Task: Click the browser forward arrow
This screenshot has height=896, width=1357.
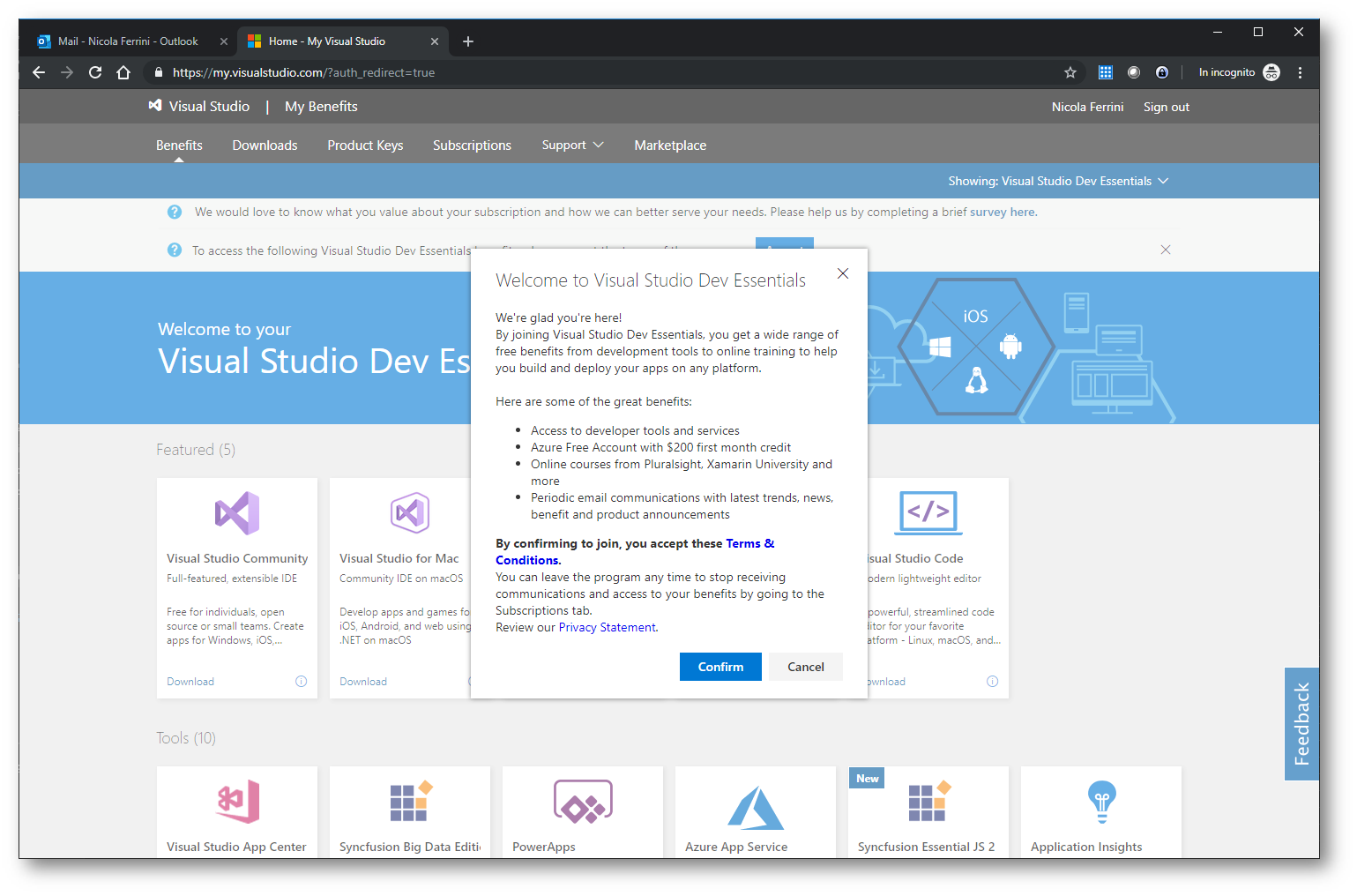Action: point(67,72)
